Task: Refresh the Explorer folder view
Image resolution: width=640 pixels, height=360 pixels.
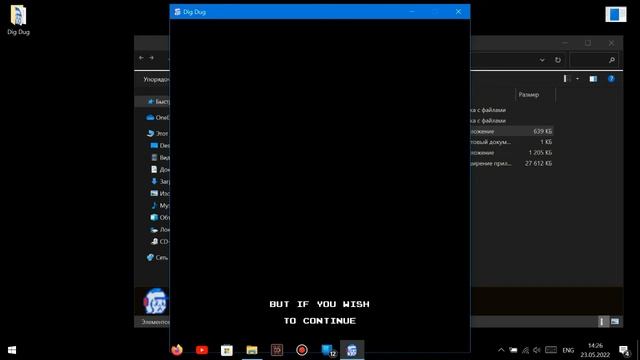Action: [x=558, y=60]
